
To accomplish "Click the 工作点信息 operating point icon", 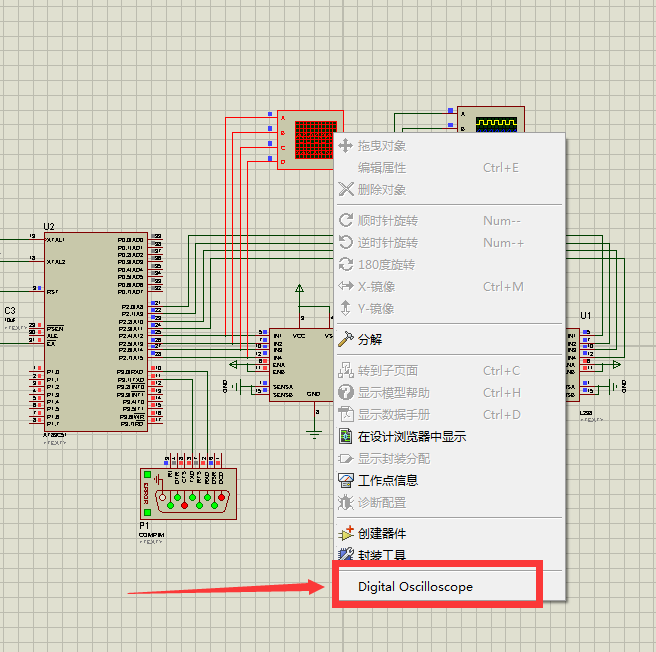I will 347,481.
